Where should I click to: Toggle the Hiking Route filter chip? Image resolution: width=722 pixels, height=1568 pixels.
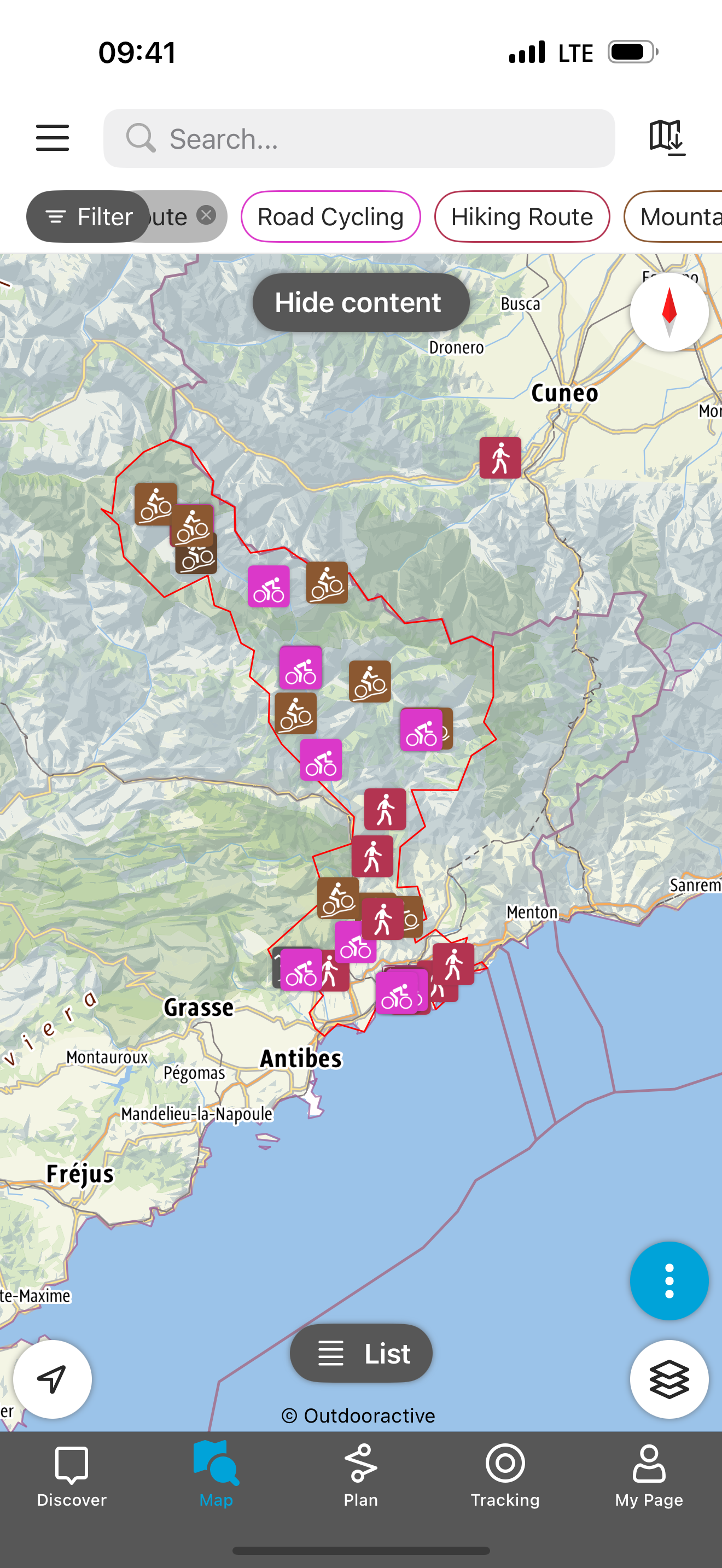pos(522,217)
